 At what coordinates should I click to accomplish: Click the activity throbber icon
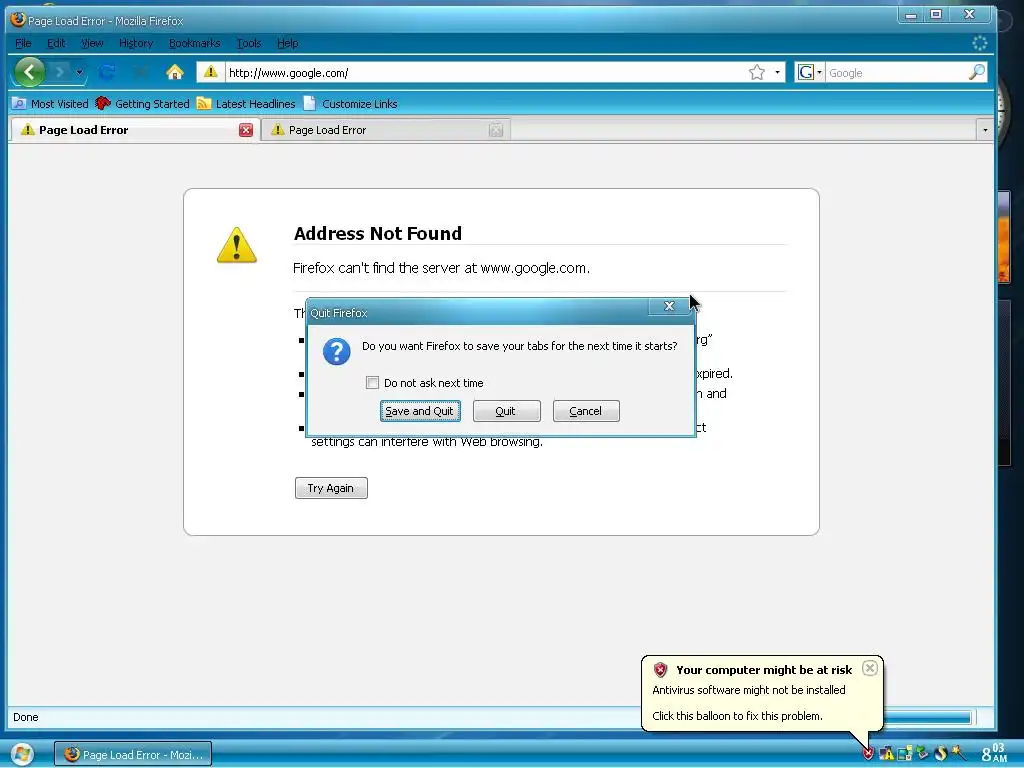coord(980,43)
